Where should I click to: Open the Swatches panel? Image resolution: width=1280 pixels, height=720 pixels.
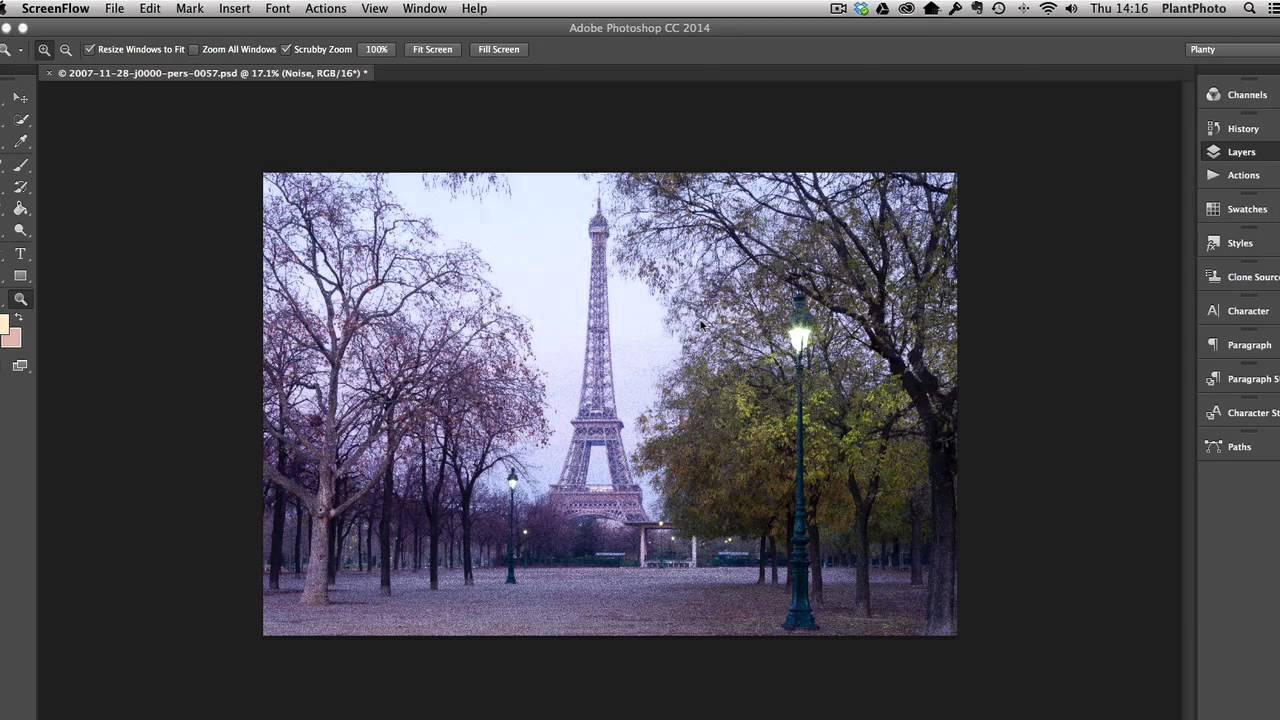pos(1238,209)
